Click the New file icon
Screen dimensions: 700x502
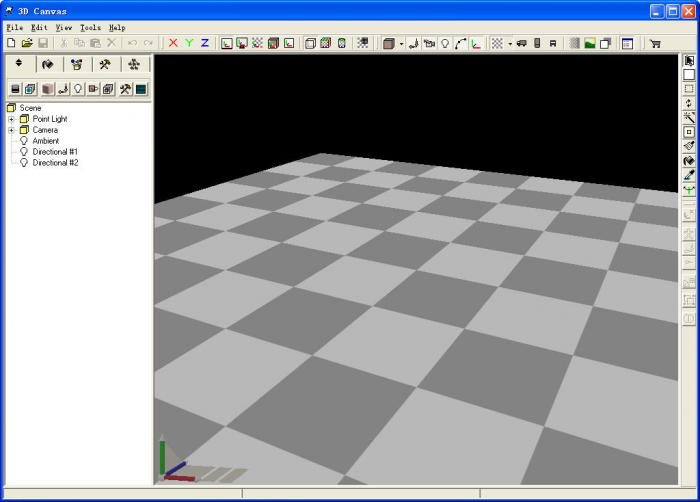click(12, 43)
